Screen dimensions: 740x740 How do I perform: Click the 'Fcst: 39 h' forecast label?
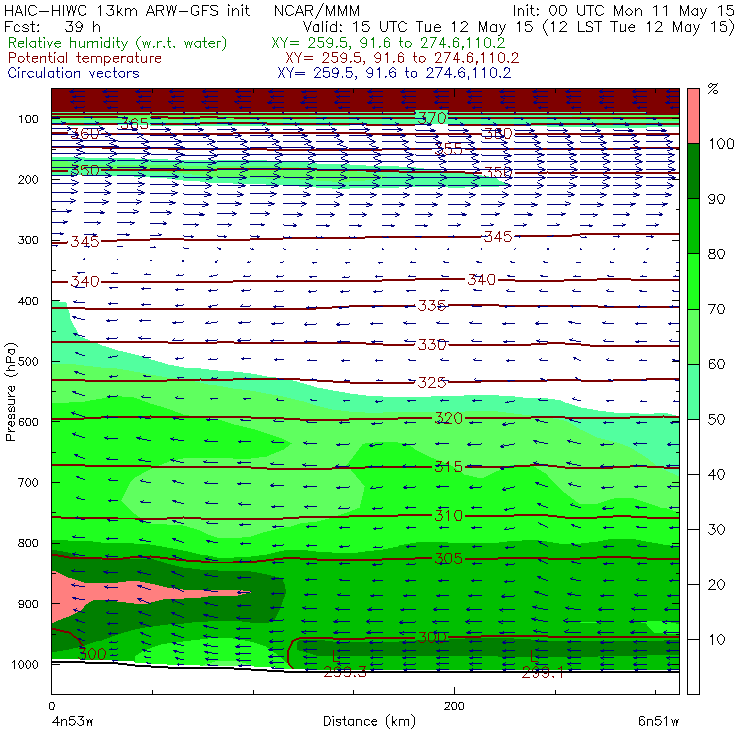pyautogui.click(x=52, y=26)
